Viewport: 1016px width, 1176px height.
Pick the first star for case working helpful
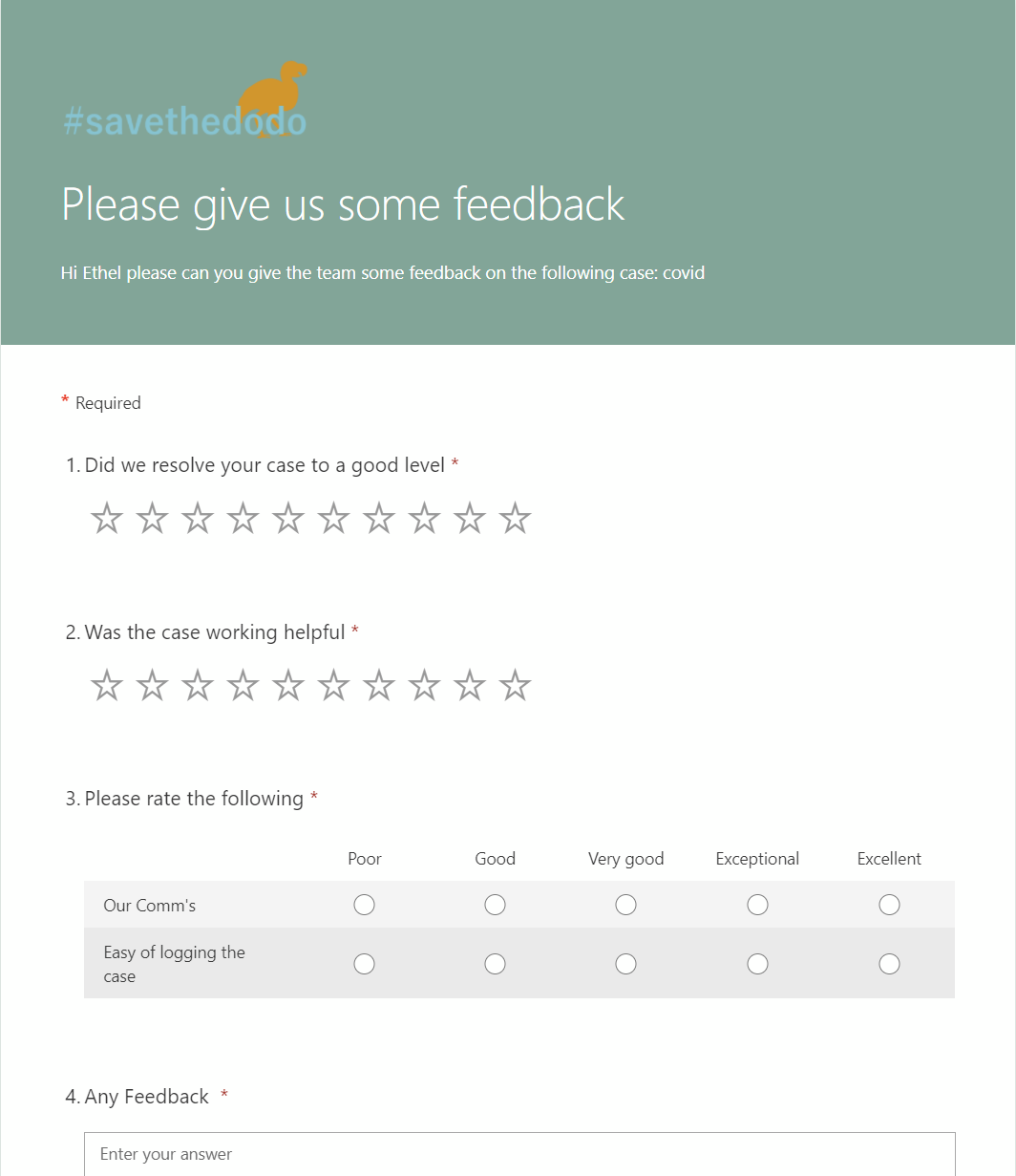click(x=107, y=686)
